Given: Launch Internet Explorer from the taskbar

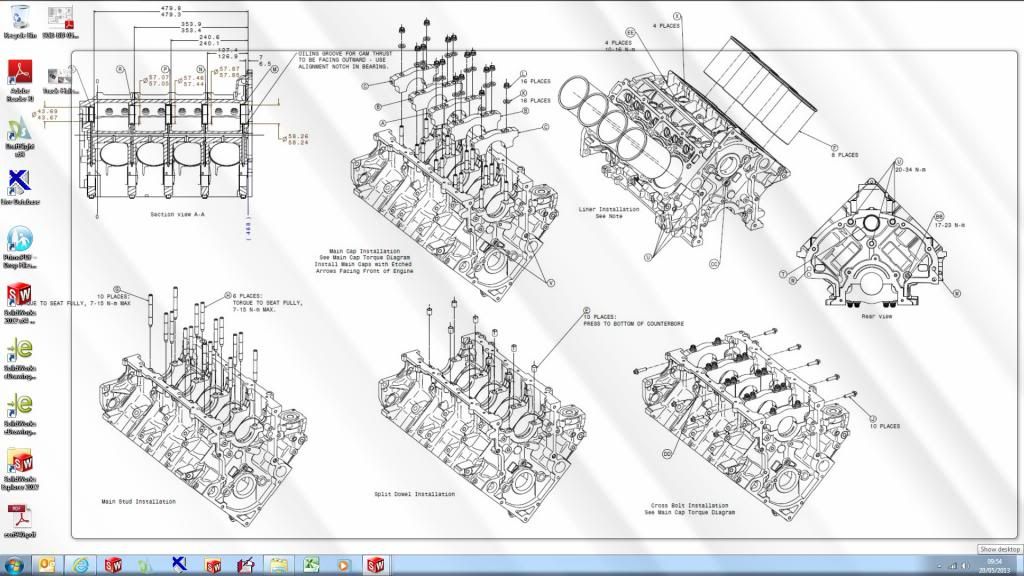Looking at the screenshot, I should tap(81, 565).
